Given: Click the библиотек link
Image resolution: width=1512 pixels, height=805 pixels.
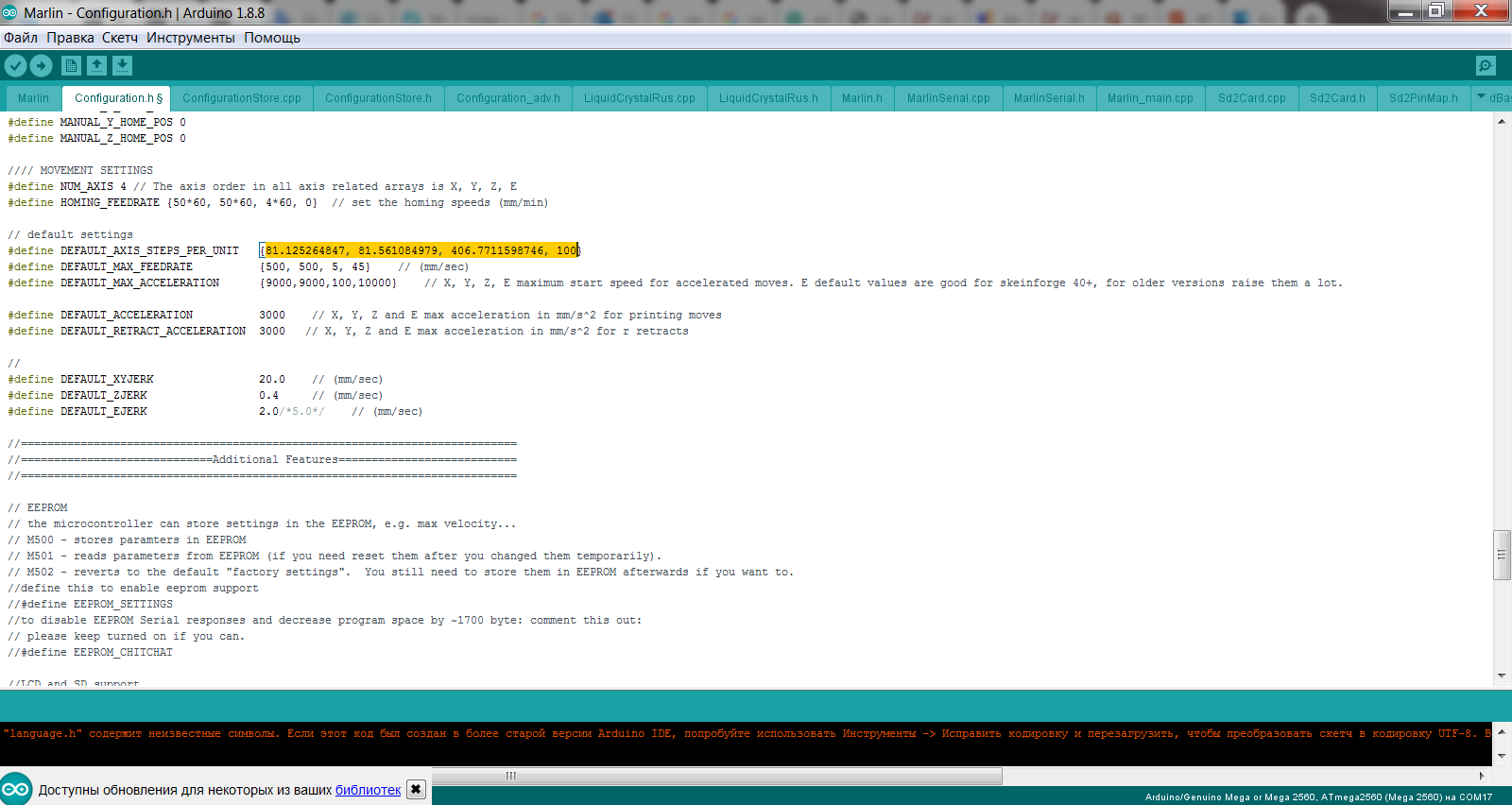Looking at the screenshot, I should [x=368, y=790].
